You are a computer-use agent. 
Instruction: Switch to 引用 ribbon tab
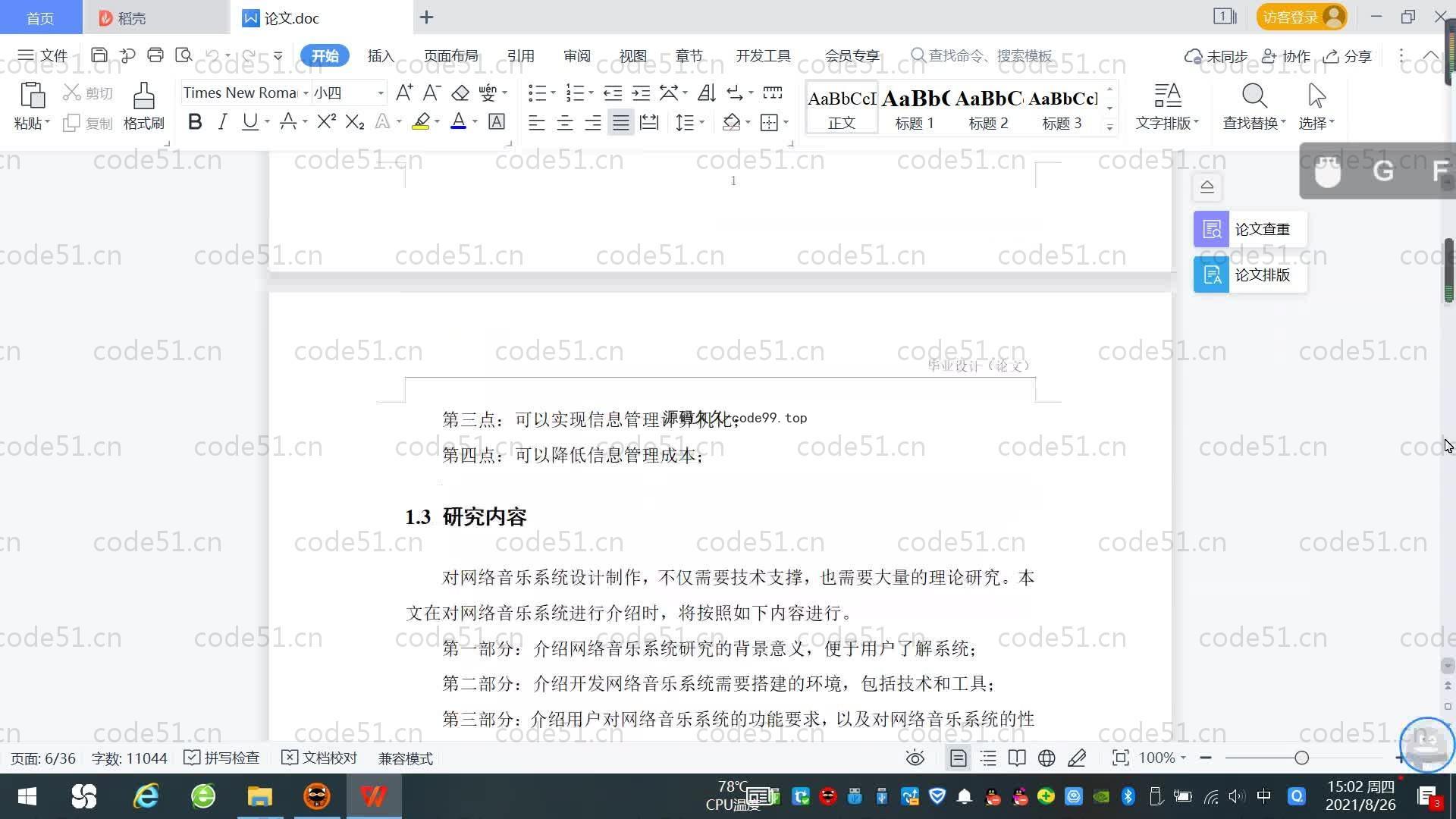click(x=521, y=56)
